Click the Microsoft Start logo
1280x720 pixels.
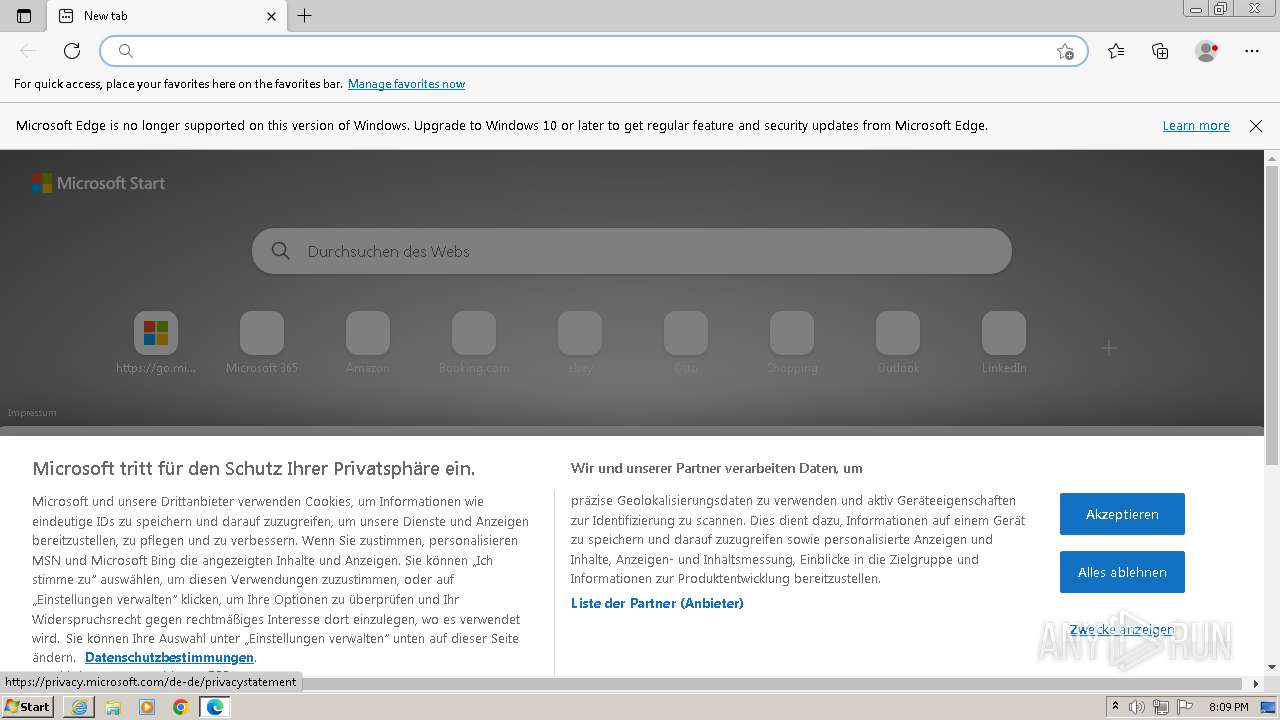[x=98, y=183]
